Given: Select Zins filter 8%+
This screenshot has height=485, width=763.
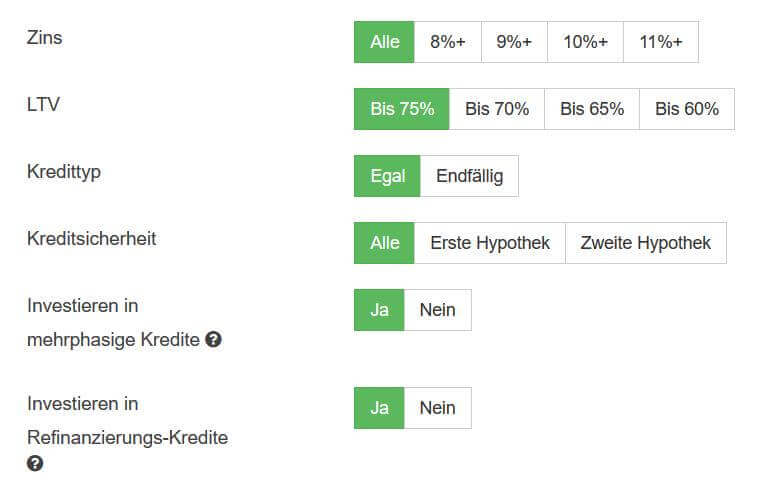Looking at the screenshot, I should (448, 42).
